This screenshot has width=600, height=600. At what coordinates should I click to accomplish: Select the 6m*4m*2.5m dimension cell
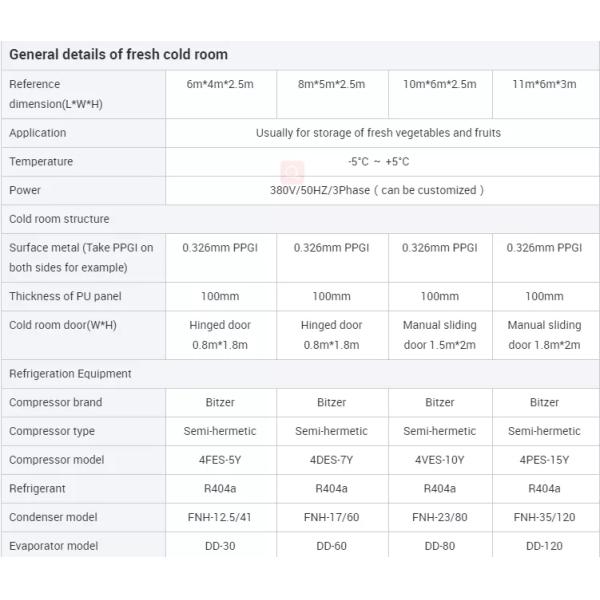220,84
